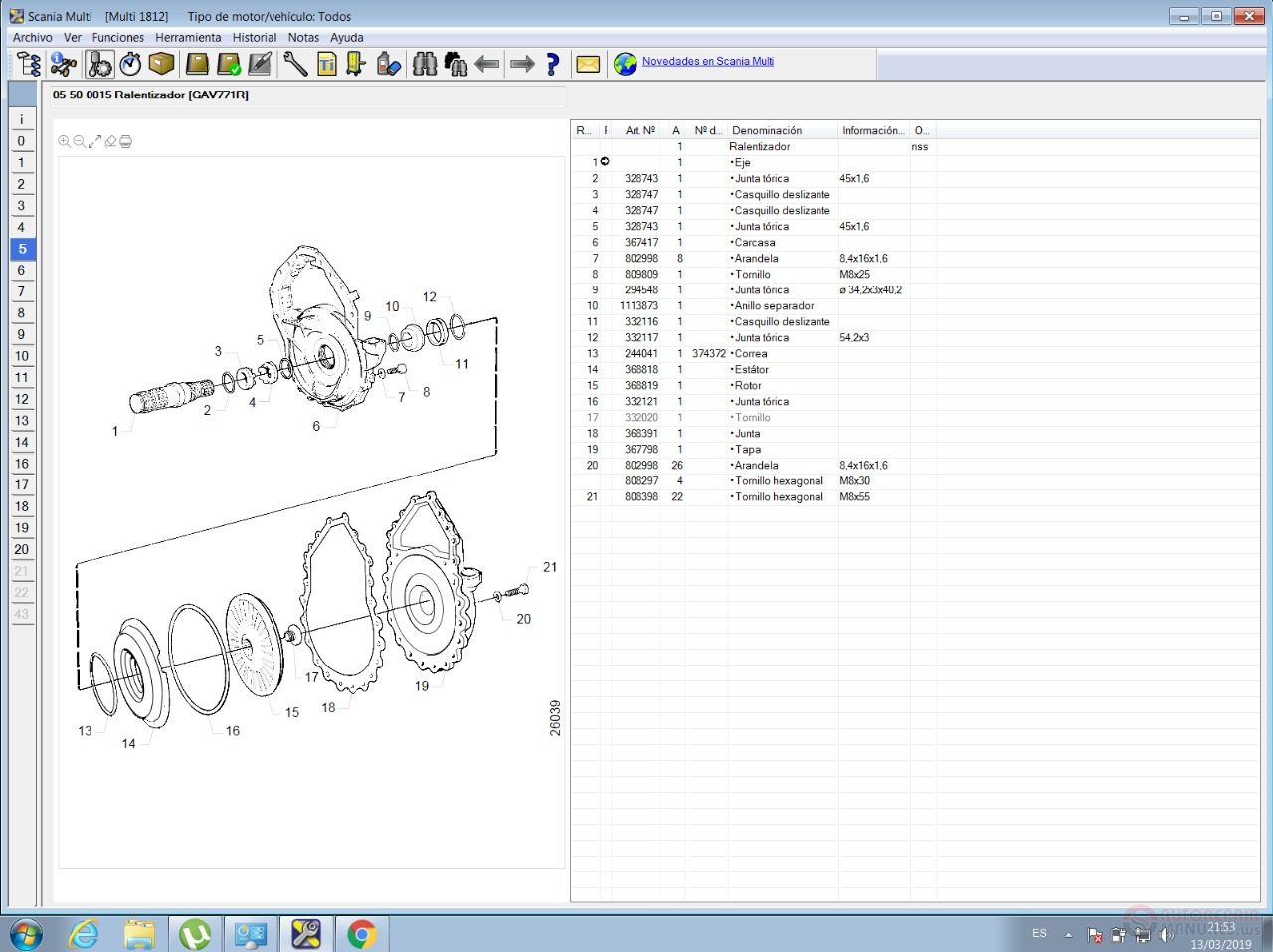Open the Novedades en Scania Multi link
1273x952 pixels.
click(x=707, y=62)
